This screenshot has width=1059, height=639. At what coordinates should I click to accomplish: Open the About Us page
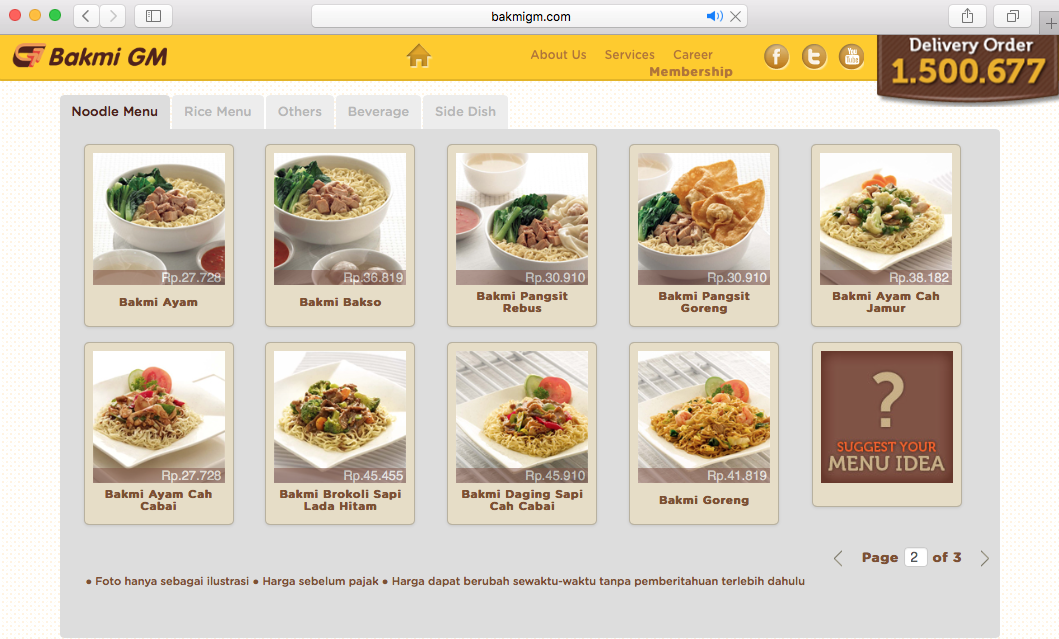coord(558,55)
